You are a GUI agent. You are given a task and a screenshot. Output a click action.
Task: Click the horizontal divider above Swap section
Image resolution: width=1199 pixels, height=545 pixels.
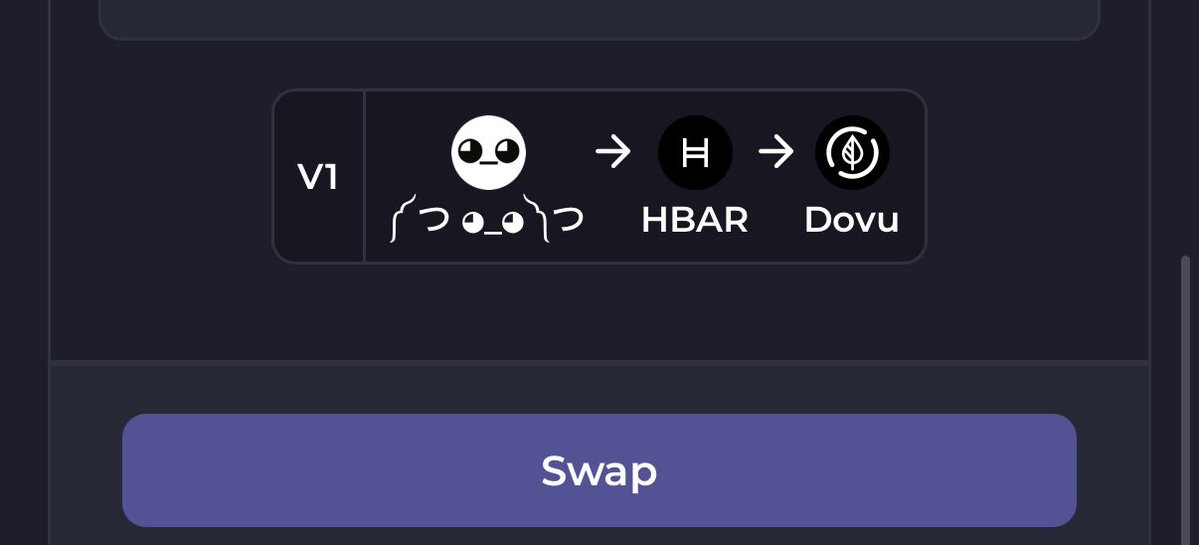(599, 362)
